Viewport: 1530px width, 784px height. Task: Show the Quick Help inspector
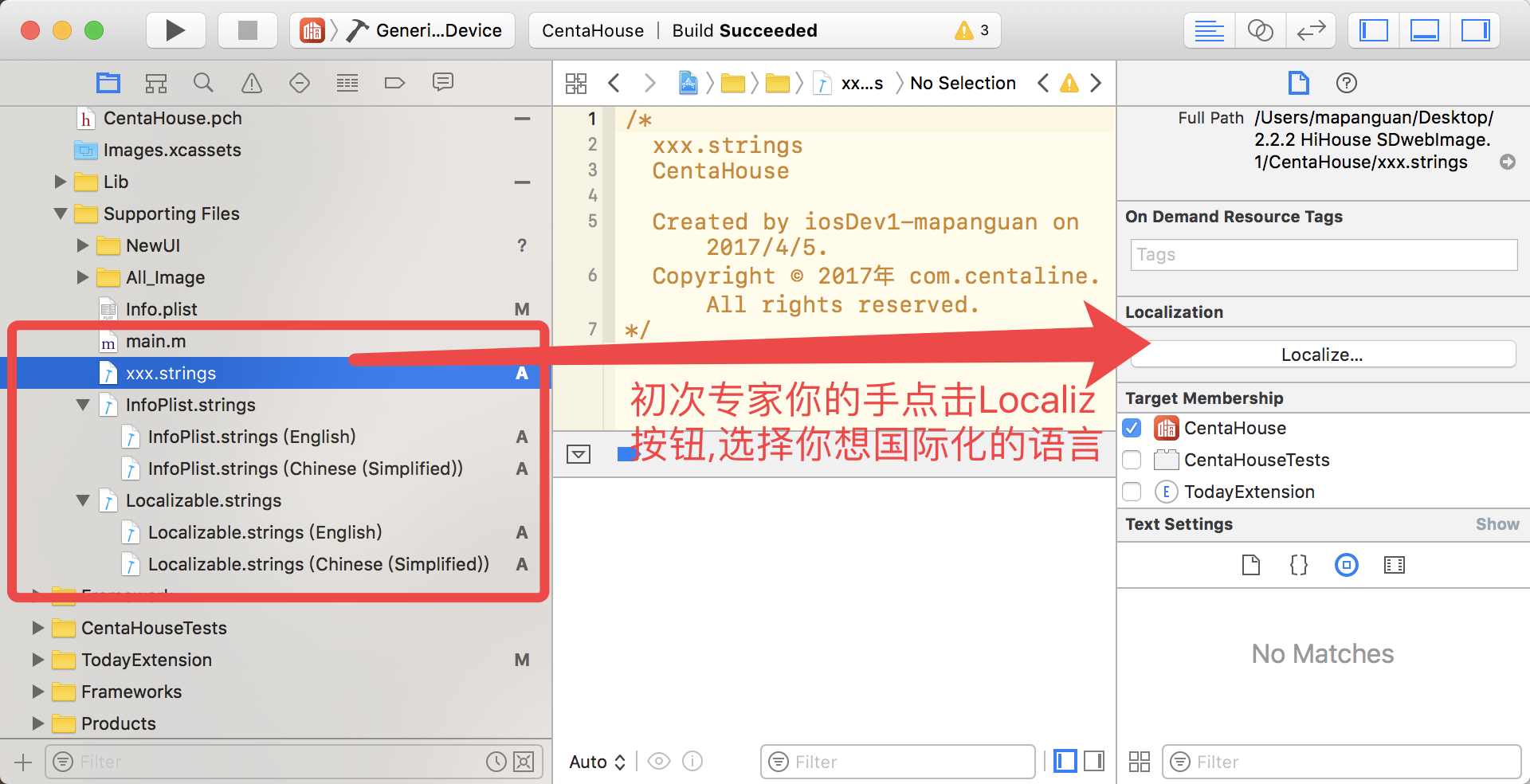[1347, 83]
